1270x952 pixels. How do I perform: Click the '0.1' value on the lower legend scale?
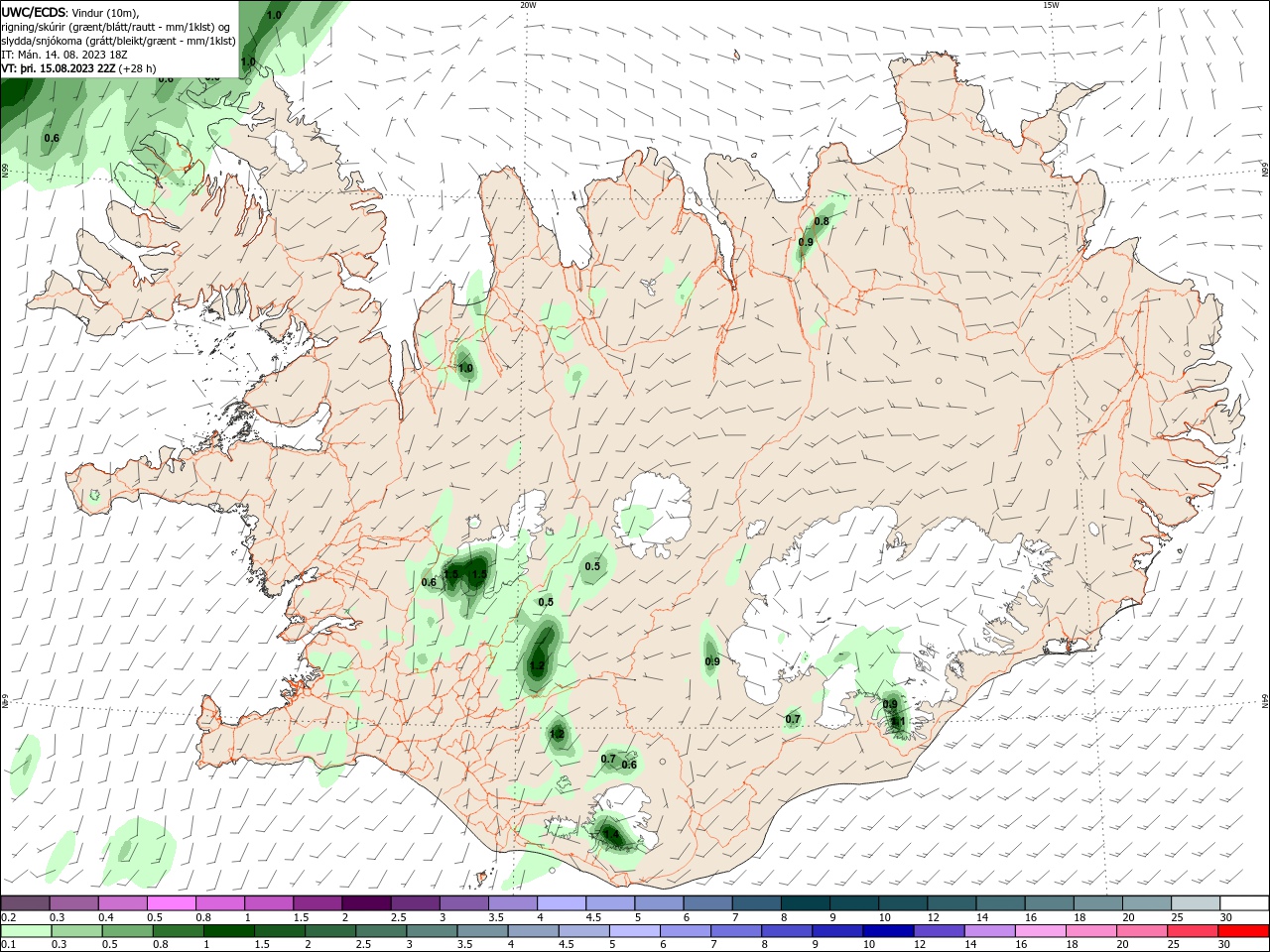click(9, 944)
